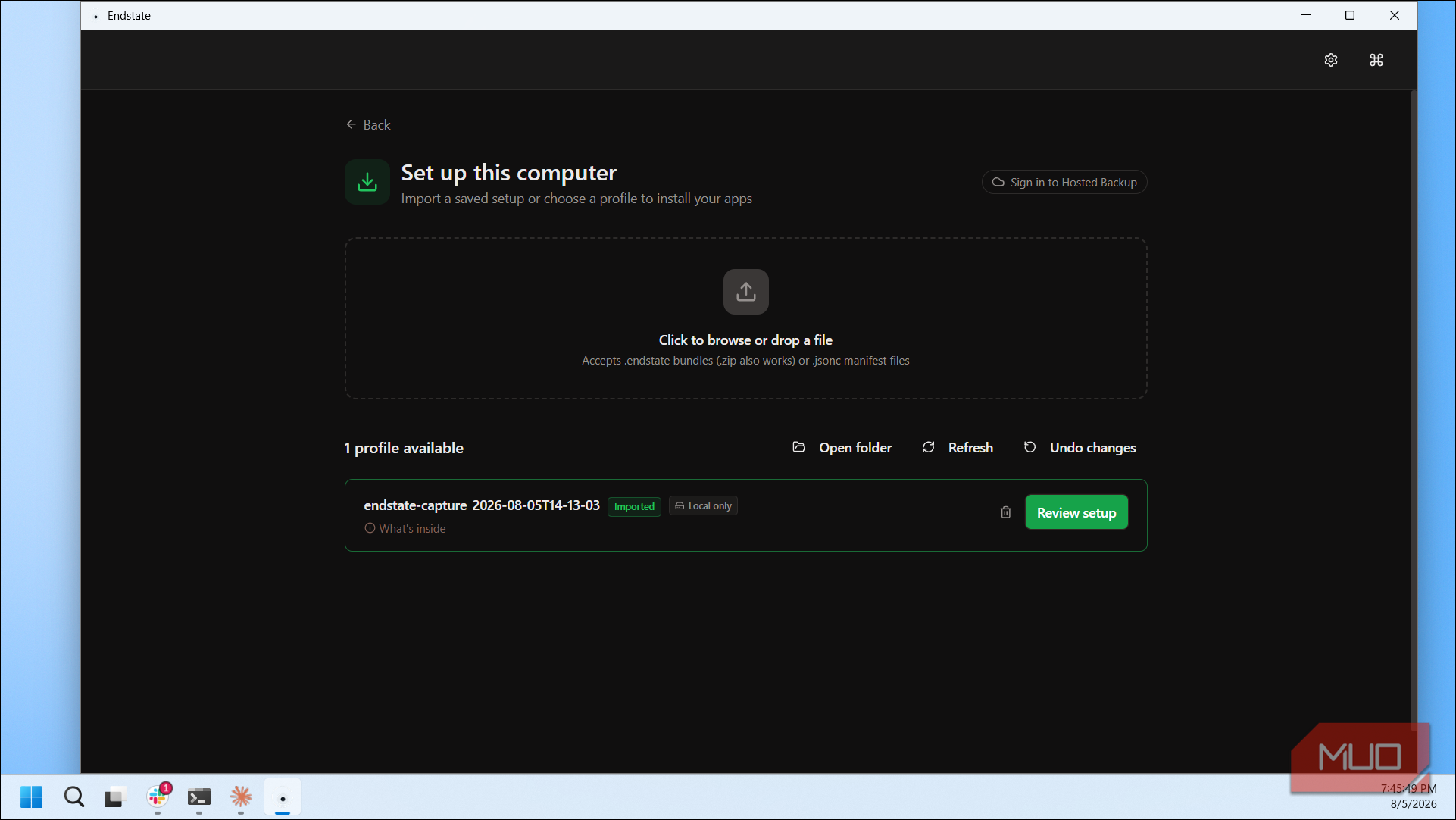This screenshot has height=820, width=1456.
Task: Expand What's inside for the profile
Action: click(405, 528)
